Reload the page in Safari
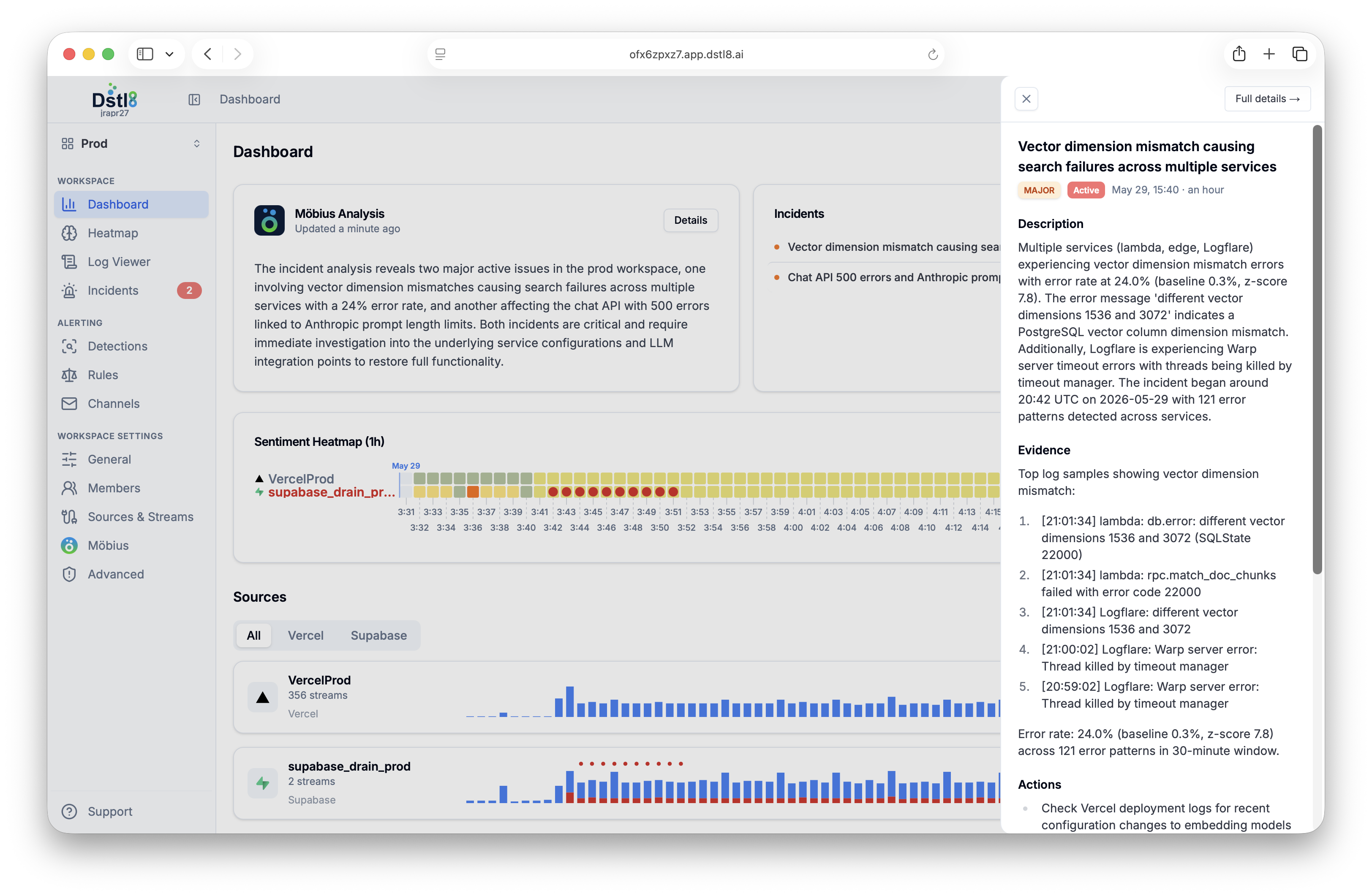The height and width of the screenshot is (896, 1372). pyautogui.click(x=933, y=54)
